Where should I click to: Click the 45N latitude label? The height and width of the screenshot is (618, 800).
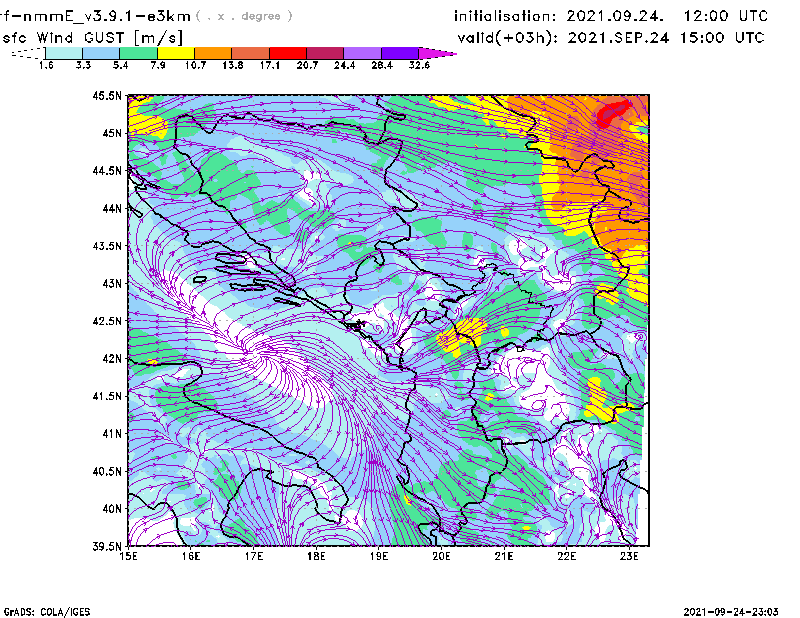(112, 133)
